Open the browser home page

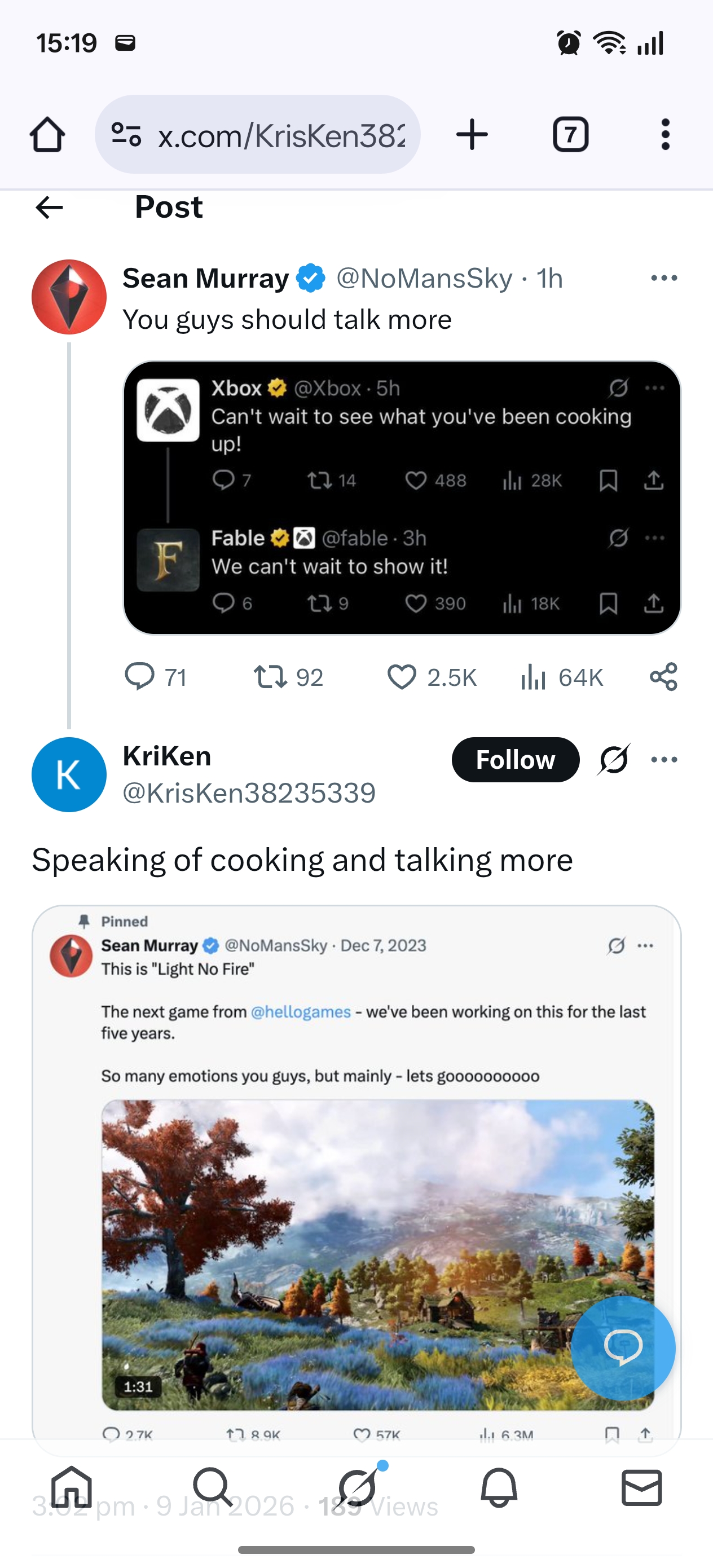[47, 135]
